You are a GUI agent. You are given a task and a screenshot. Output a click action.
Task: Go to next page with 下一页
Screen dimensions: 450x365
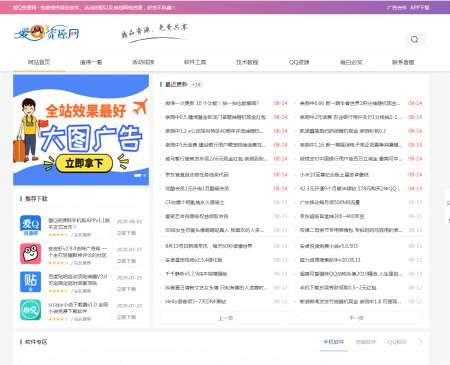(356, 318)
